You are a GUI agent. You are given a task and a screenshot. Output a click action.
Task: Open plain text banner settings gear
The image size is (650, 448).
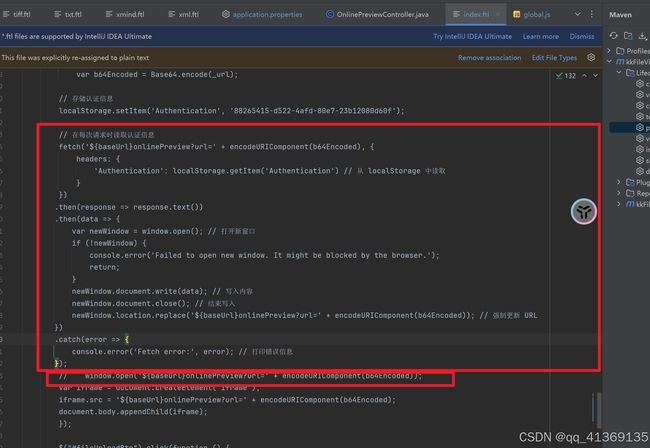[591, 57]
